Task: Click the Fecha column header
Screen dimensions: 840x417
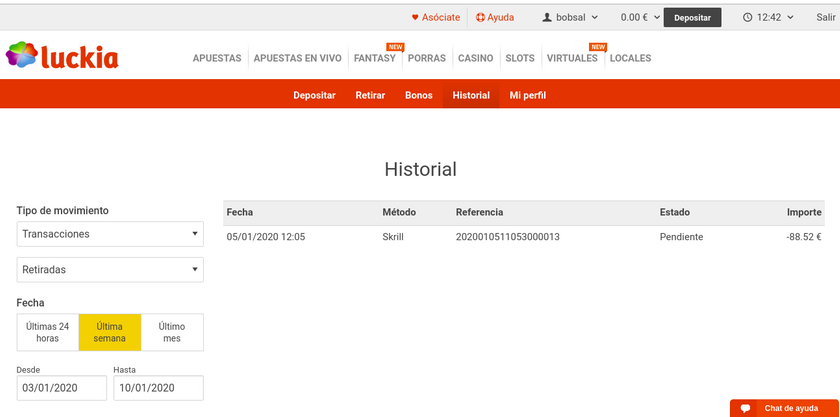Action: point(239,212)
